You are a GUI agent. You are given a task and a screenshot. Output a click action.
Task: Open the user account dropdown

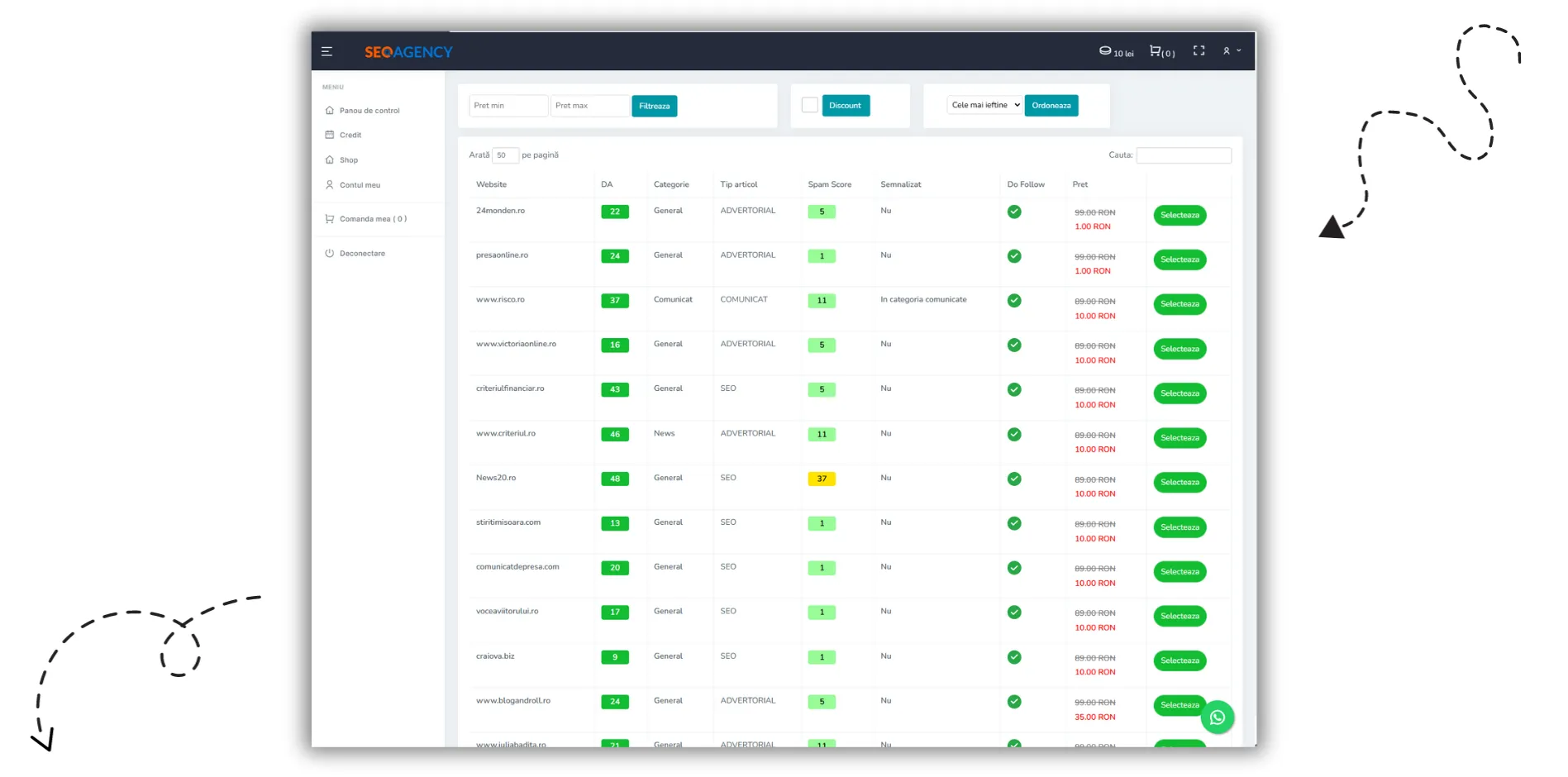1232,51
